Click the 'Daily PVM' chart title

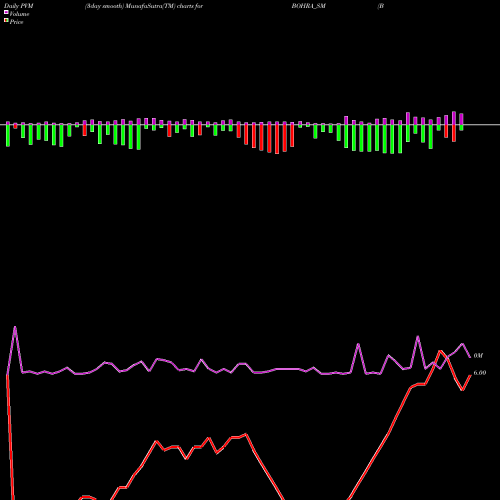point(19,6)
